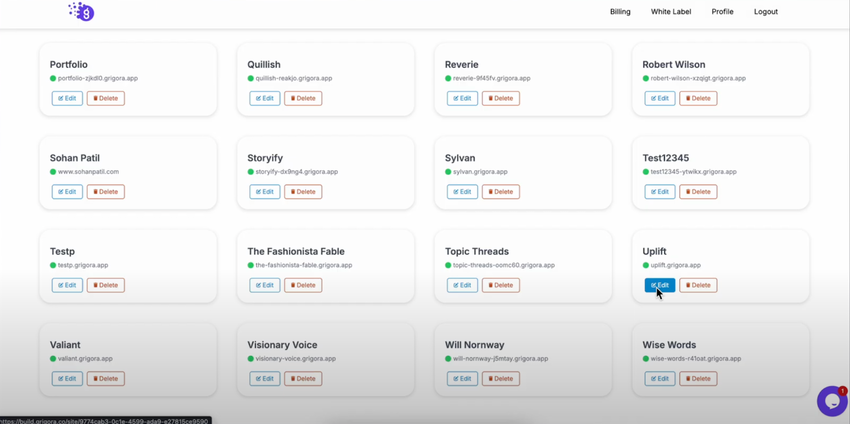
Task: Click the Robert Wilson green status dot
Action: (x=646, y=78)
